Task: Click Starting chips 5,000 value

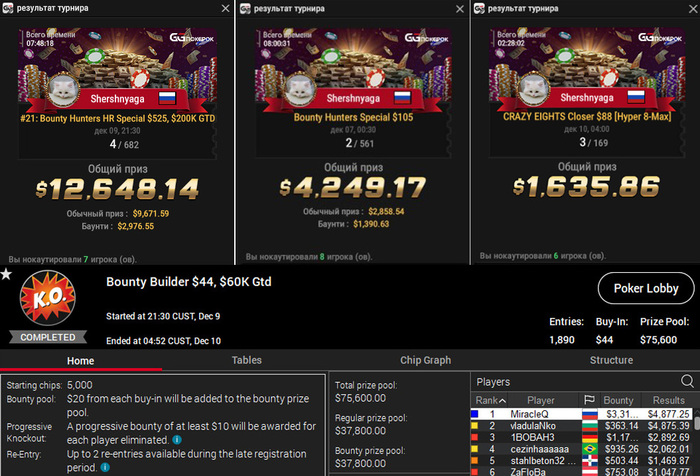Action: point(79,385)
